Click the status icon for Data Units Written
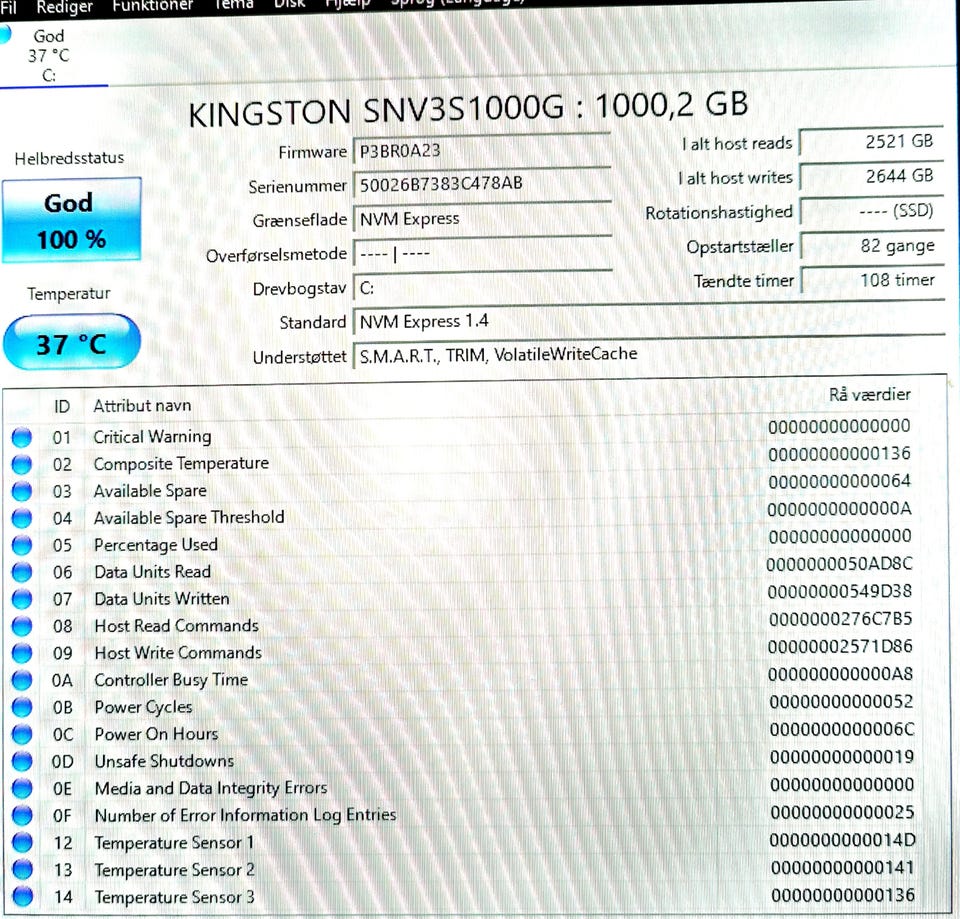 coord(21,599)
